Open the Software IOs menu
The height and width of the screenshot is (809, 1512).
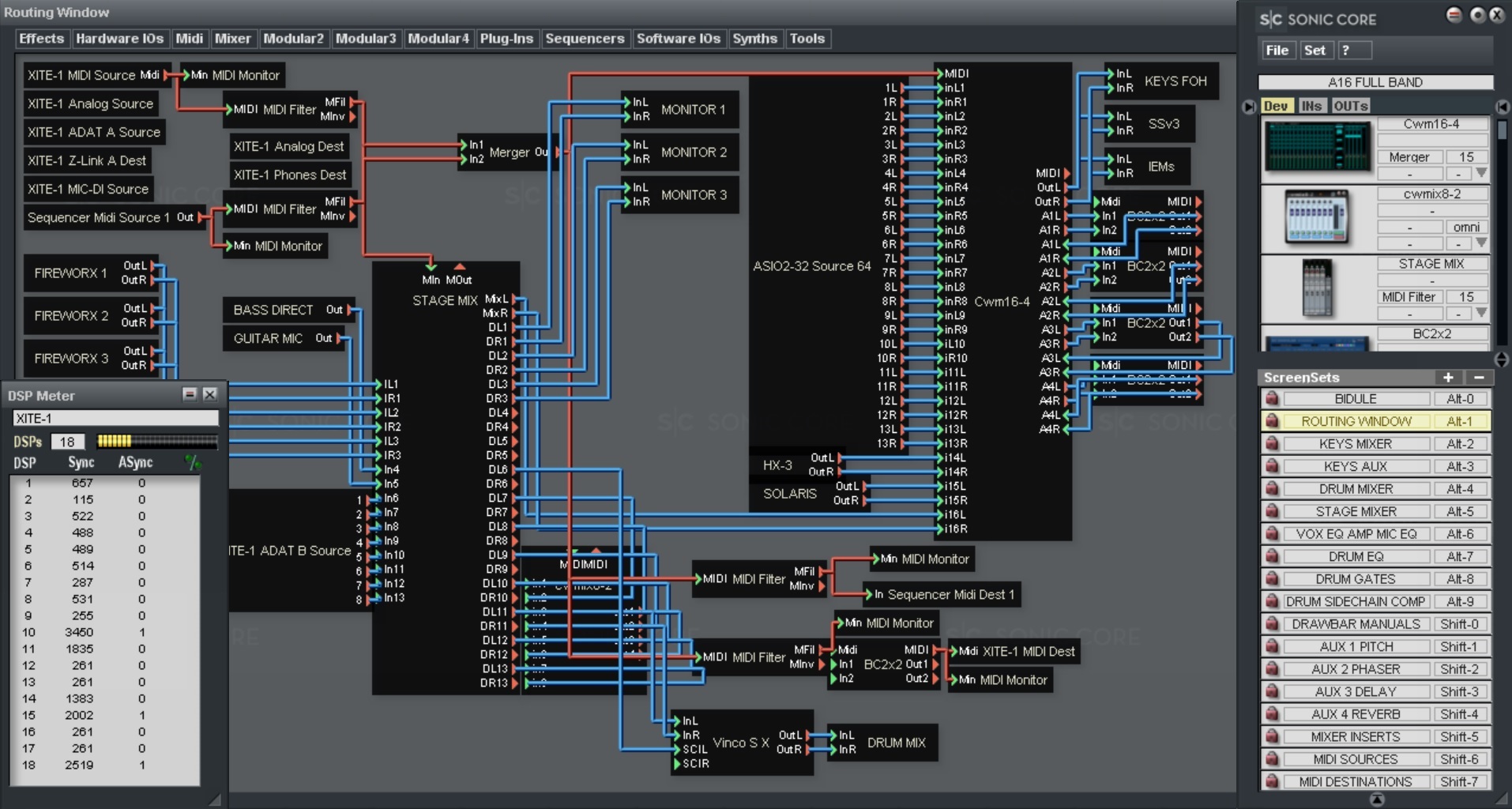click(679, 39)
